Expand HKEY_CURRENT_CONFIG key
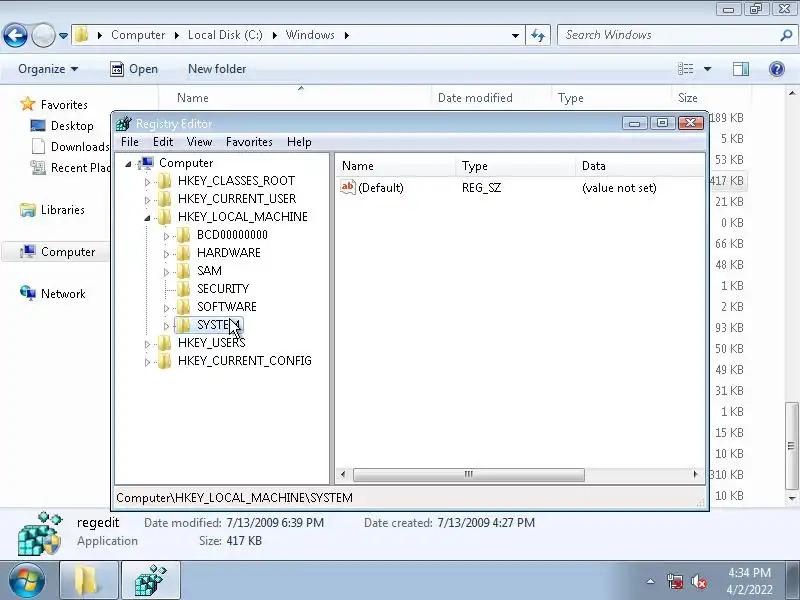Screen dimensions: 800x600 click(147, 362)
